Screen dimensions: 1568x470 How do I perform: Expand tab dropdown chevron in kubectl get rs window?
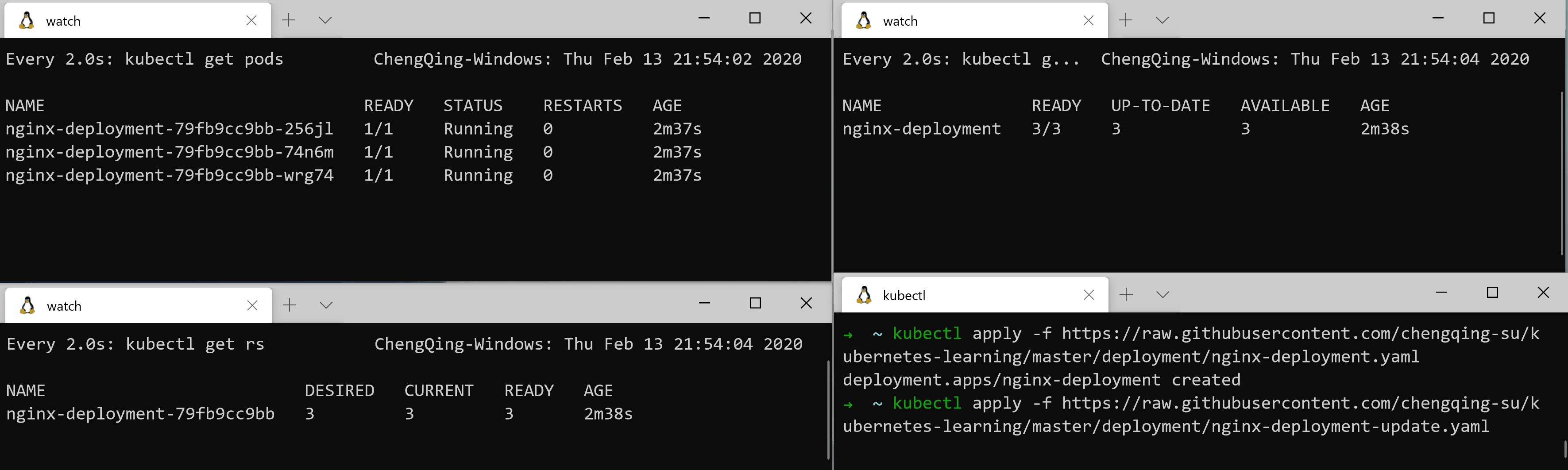(326, 305)
